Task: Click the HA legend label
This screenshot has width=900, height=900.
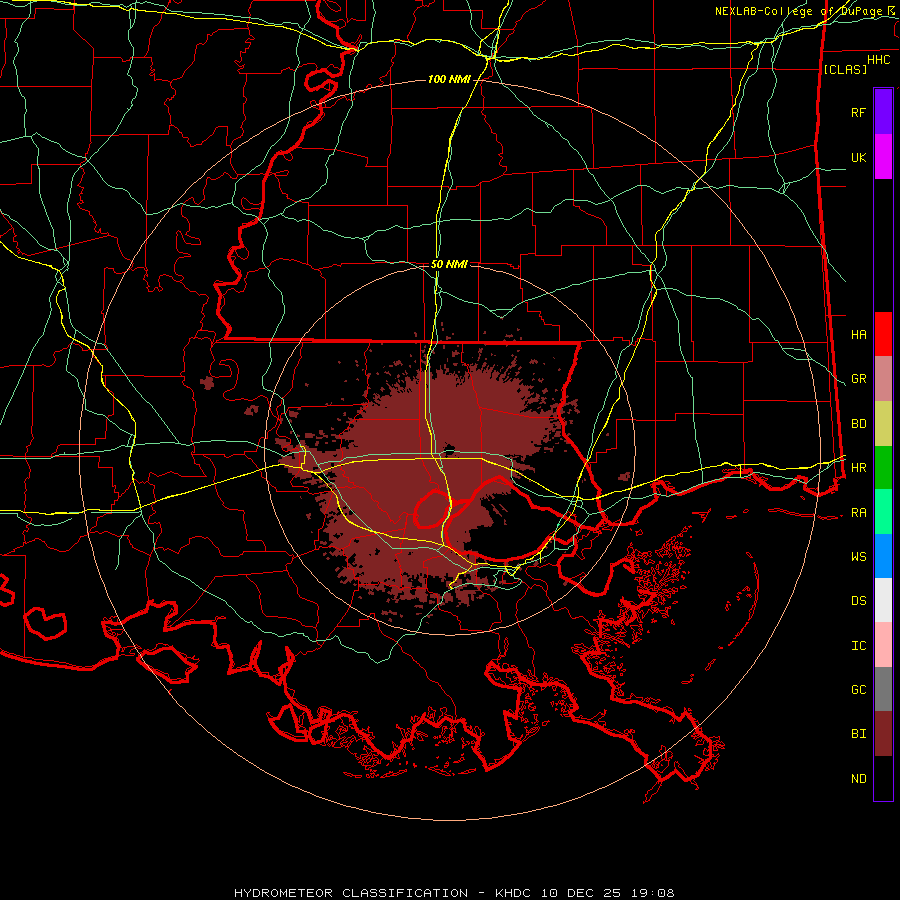Action: coord(858,334)
